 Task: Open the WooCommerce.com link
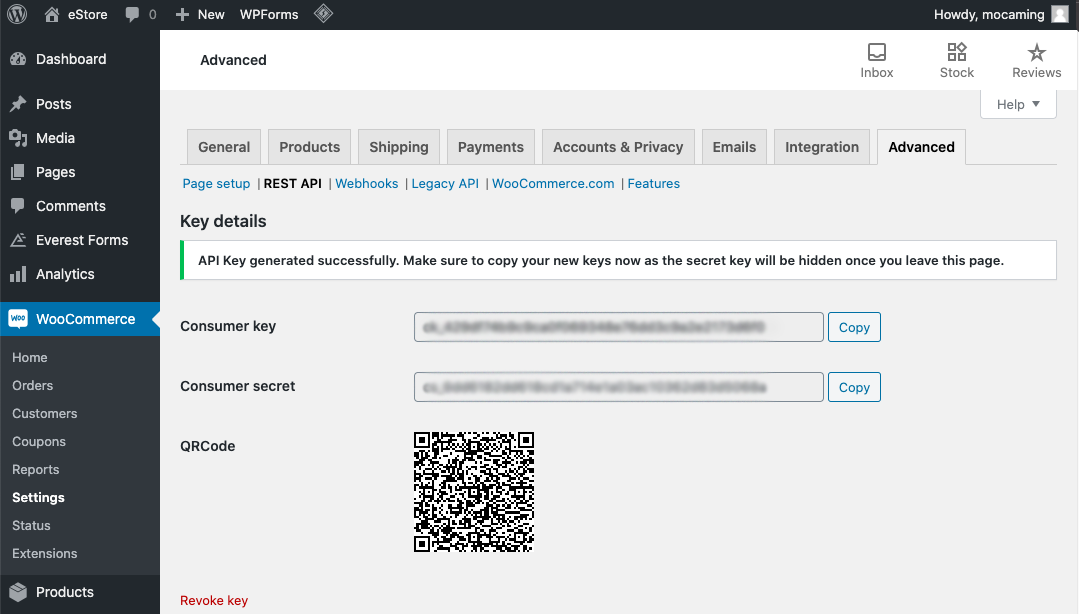553,184
